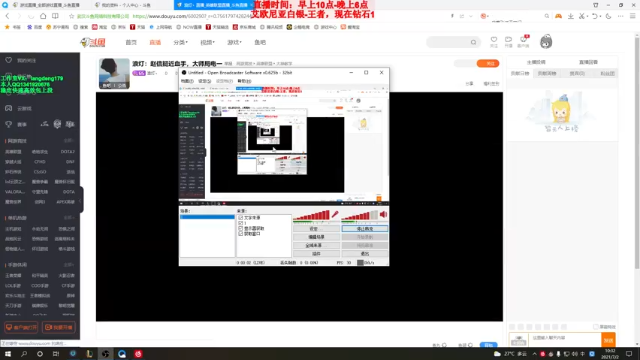Toggle the checkbox for source named 1
640x360 pixels.
(240, 223)
